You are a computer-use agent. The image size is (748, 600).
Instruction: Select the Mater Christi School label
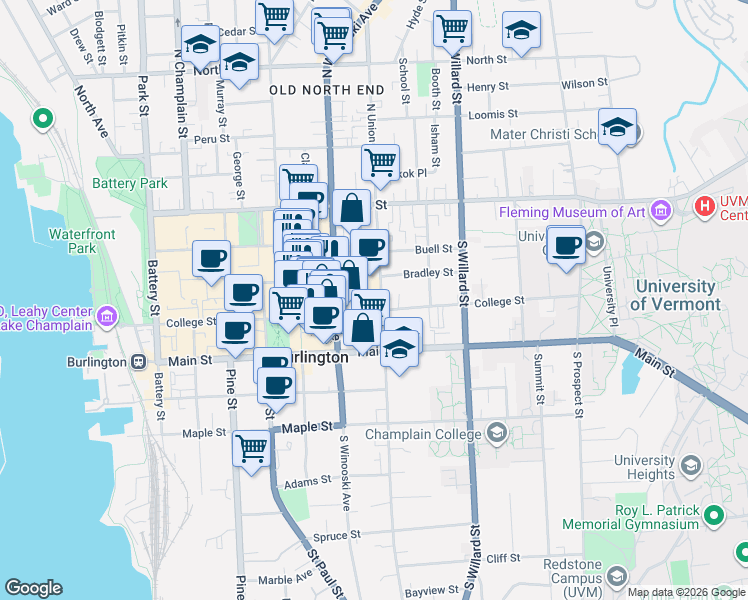[543, 134]
